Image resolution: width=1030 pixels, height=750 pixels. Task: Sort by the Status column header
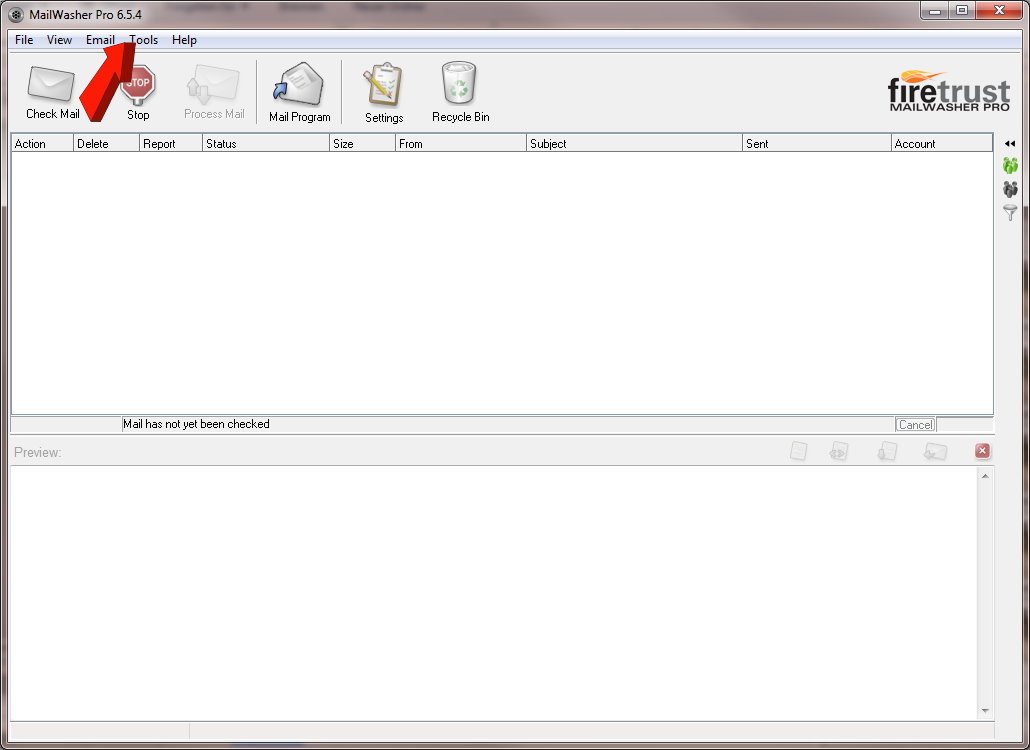point(265,143)
